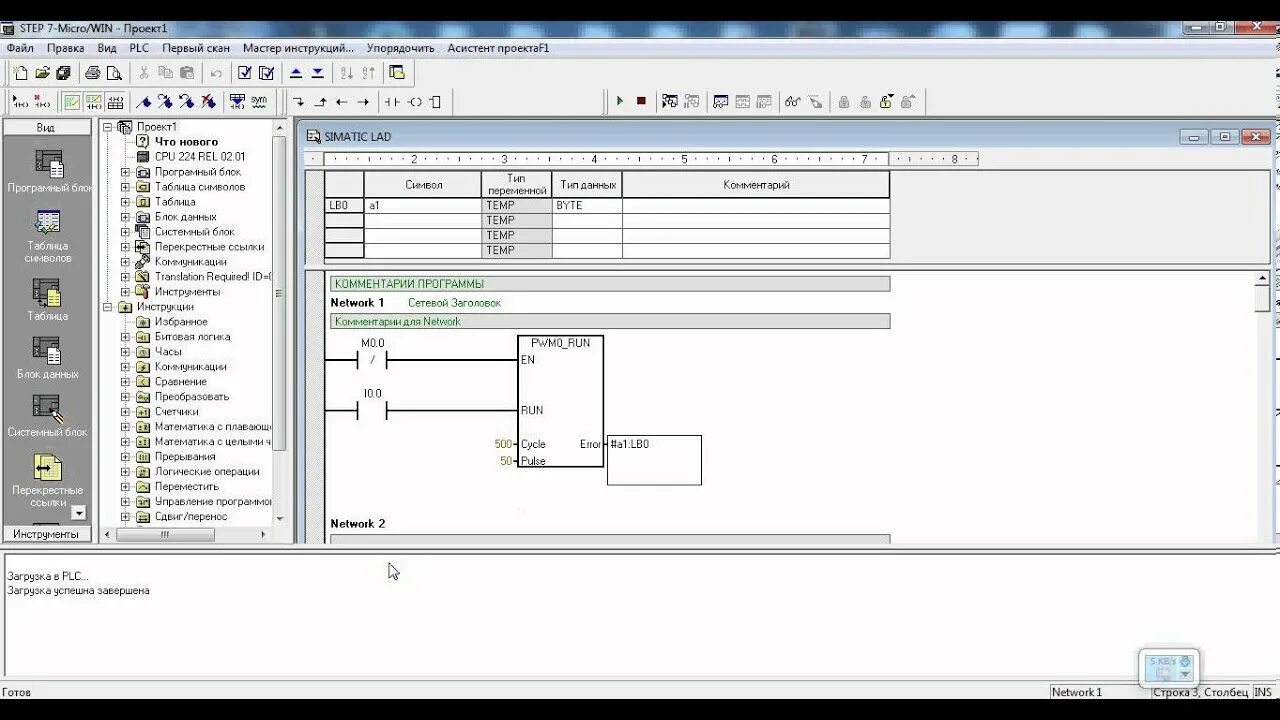Click the PWM0_RUN instruction box

click(x=560, y=401)
